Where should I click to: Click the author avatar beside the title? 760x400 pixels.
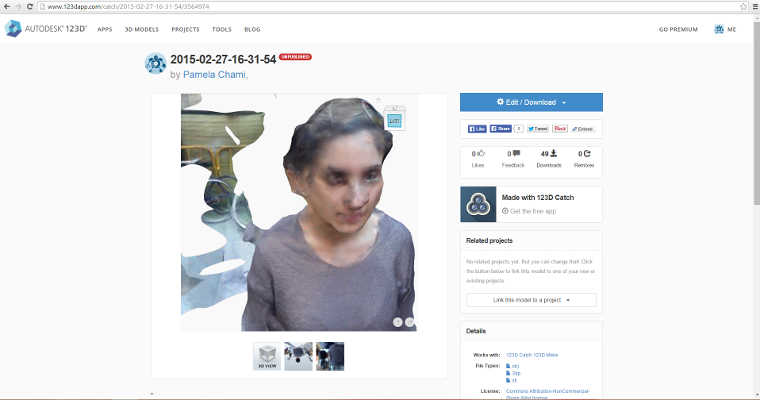pos(156,64)
